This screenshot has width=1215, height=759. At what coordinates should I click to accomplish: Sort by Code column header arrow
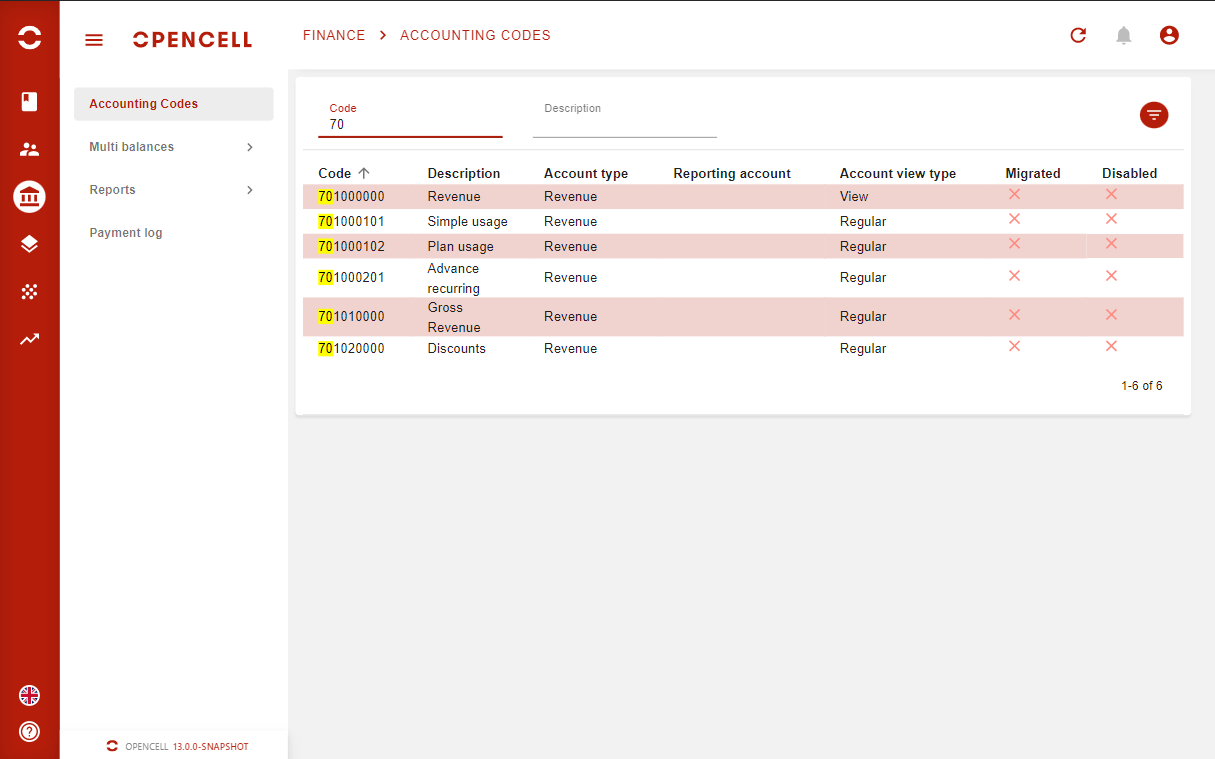tap(364, 173)
